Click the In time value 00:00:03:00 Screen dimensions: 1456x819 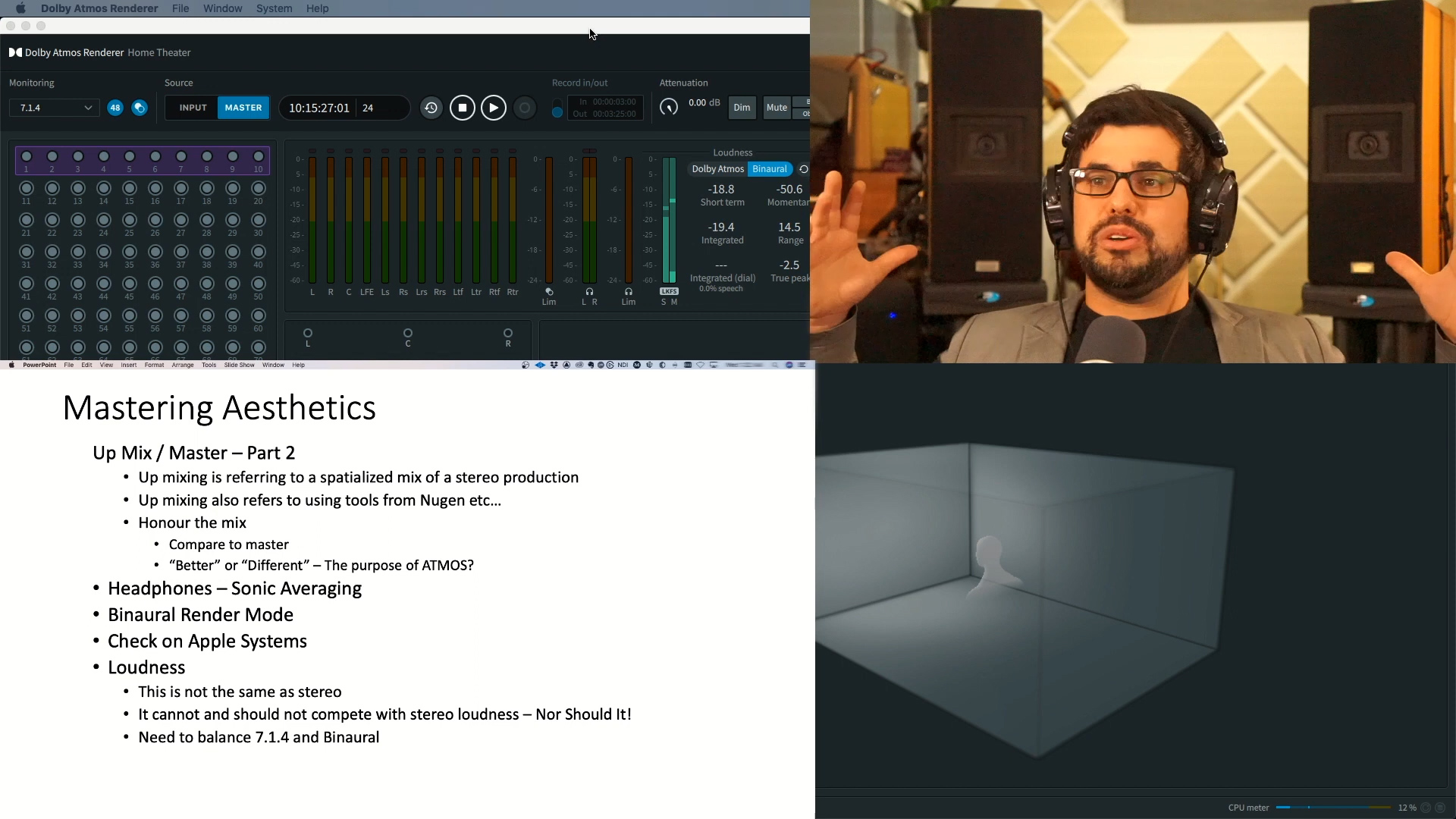(x=614, y=102)
